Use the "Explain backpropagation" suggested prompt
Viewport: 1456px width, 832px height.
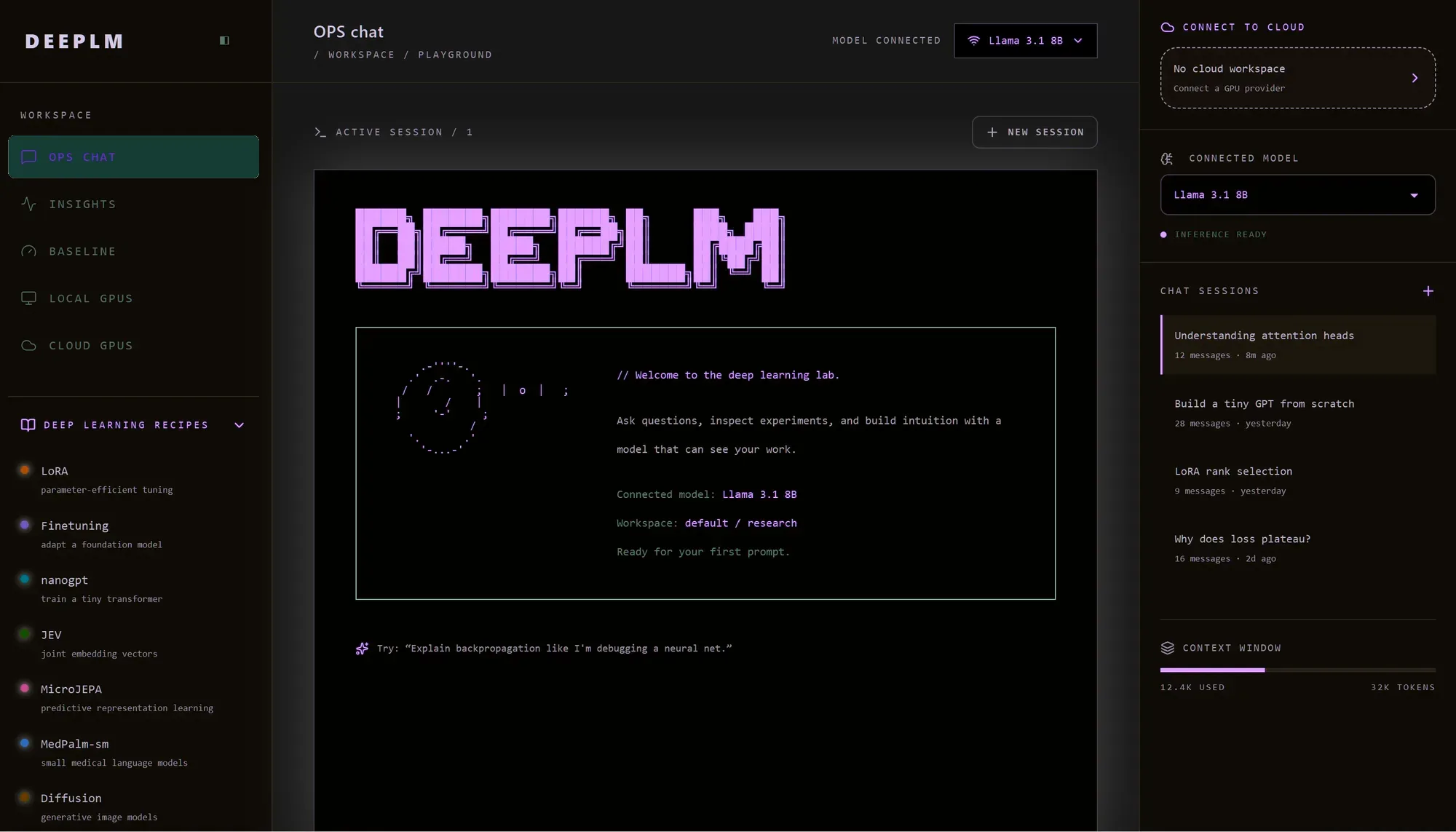[554, 649]
